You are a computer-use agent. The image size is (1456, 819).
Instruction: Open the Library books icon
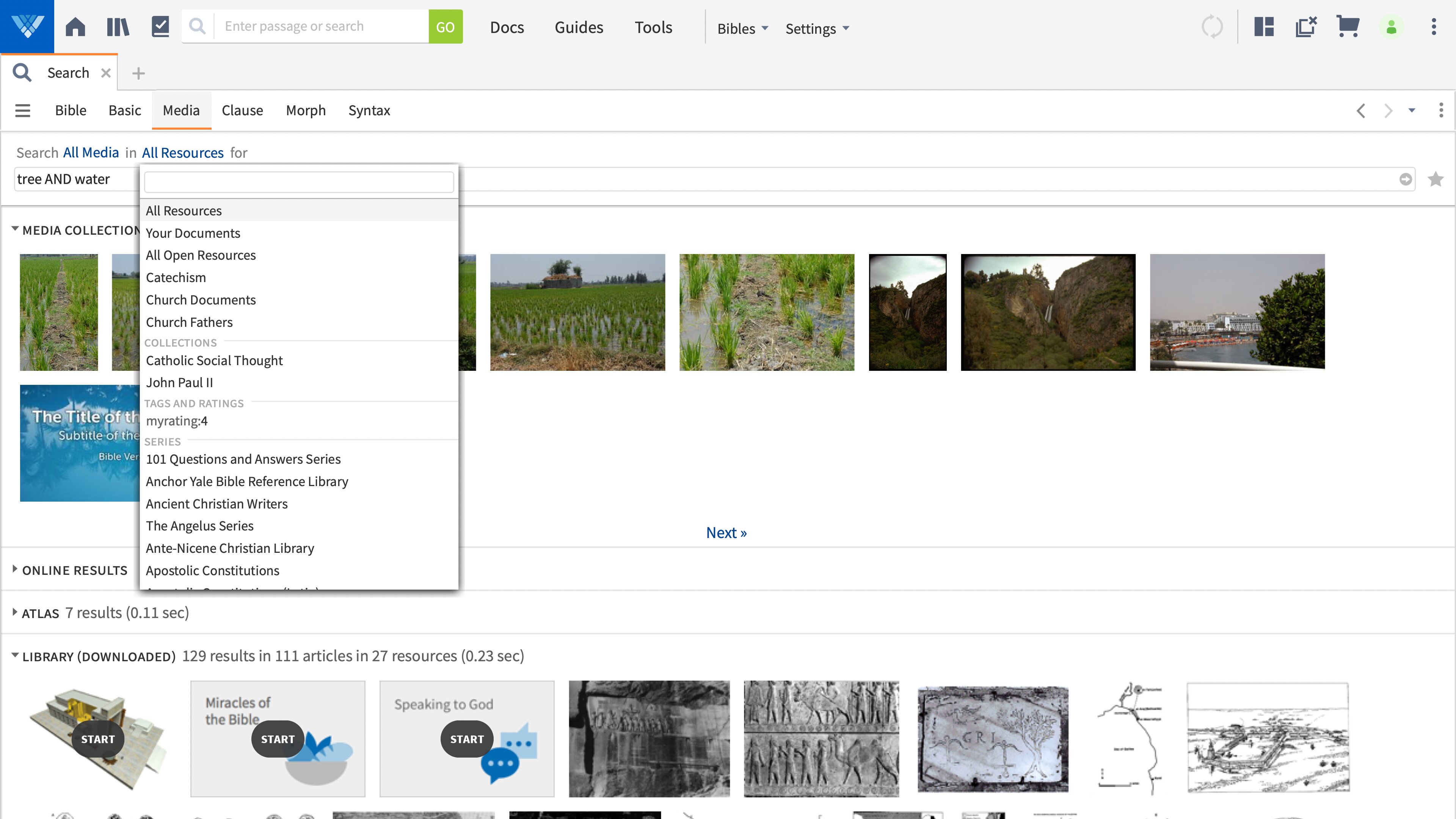(118, 27)
